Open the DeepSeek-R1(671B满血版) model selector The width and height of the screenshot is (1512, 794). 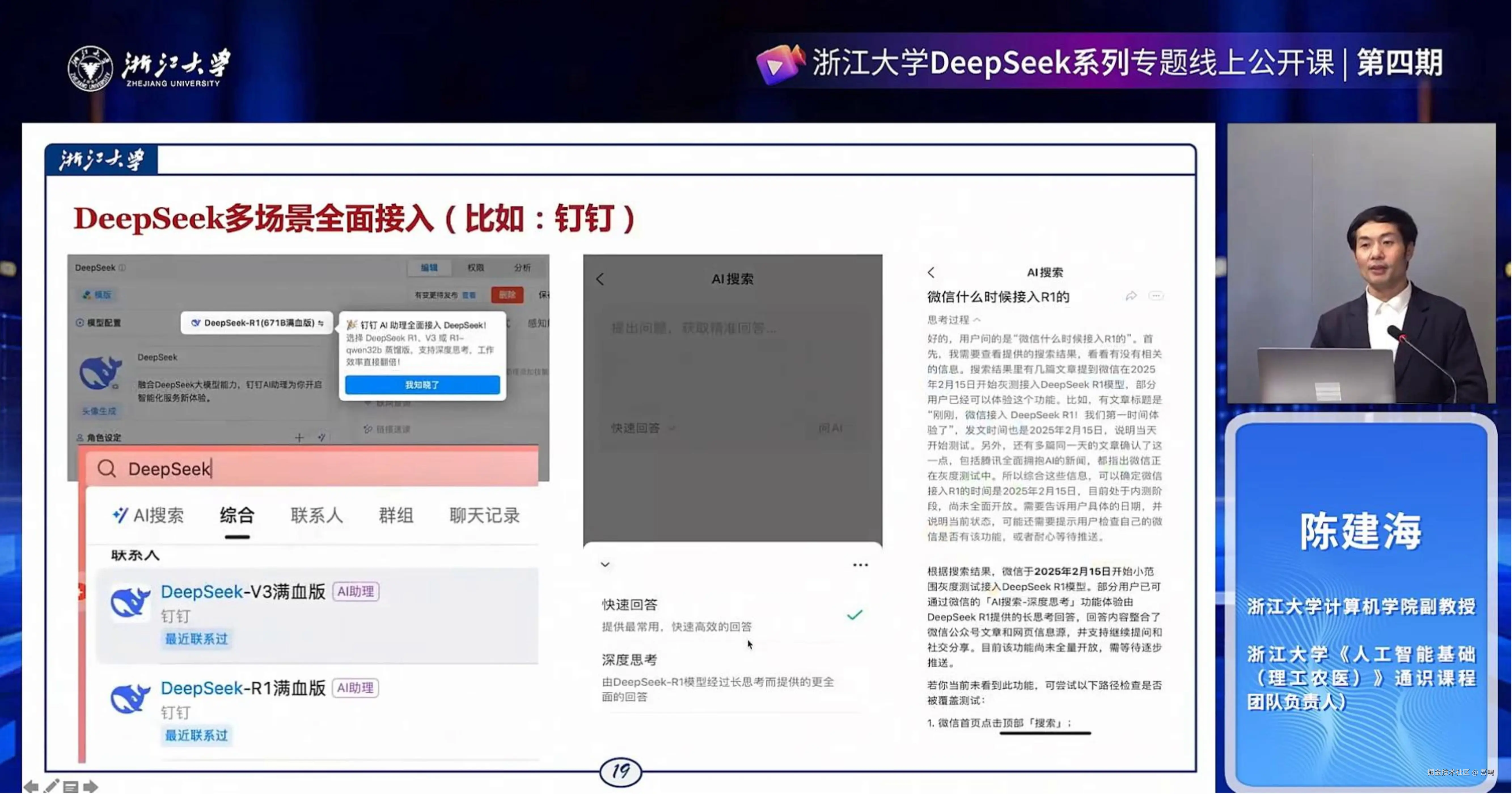click(x=257, y=323)
